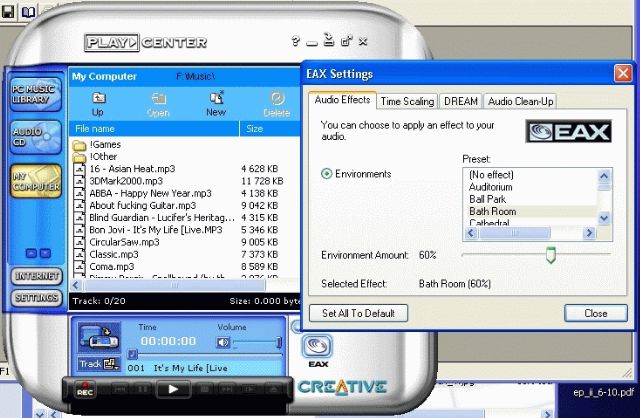640x418 pixels.
Task: Open the EAX button in the player
Action: [318, 350]
